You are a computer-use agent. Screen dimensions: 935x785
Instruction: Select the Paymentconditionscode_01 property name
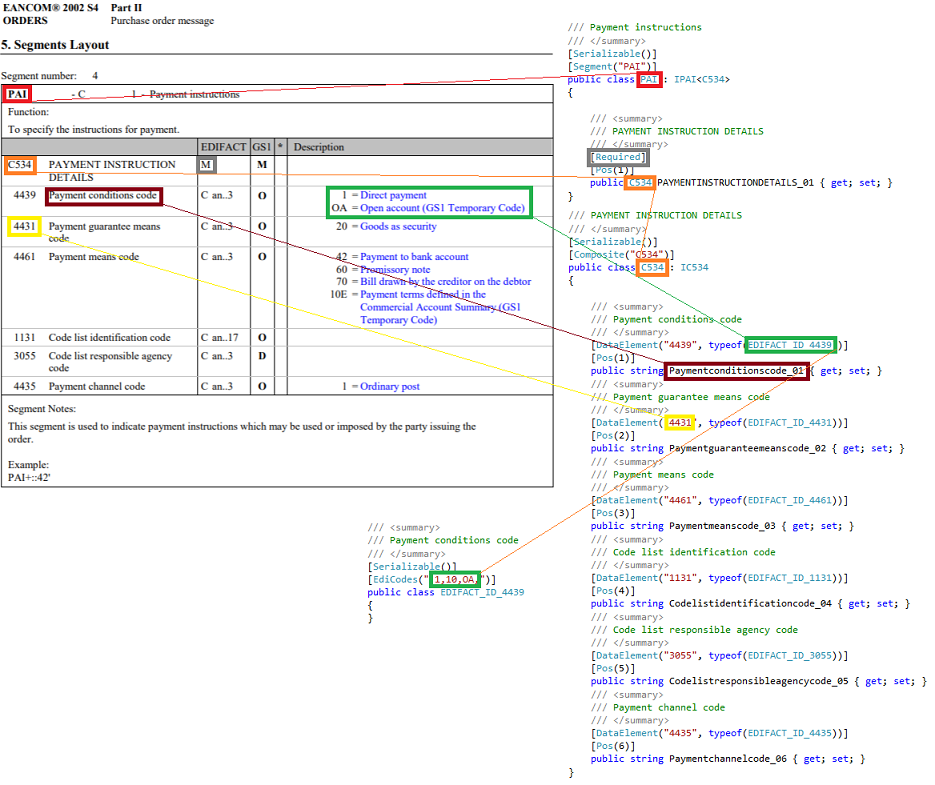tap(736, 371)
